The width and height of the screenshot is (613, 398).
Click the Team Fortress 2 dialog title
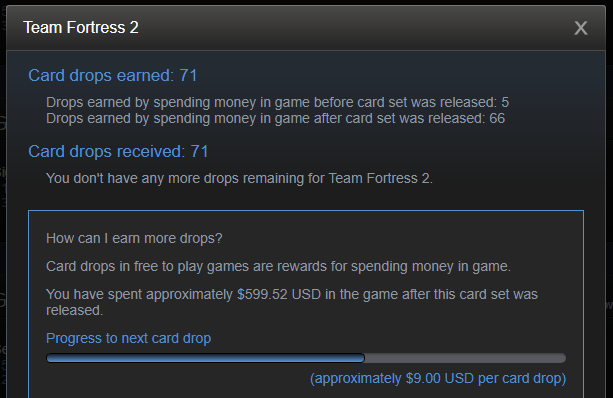81,28
